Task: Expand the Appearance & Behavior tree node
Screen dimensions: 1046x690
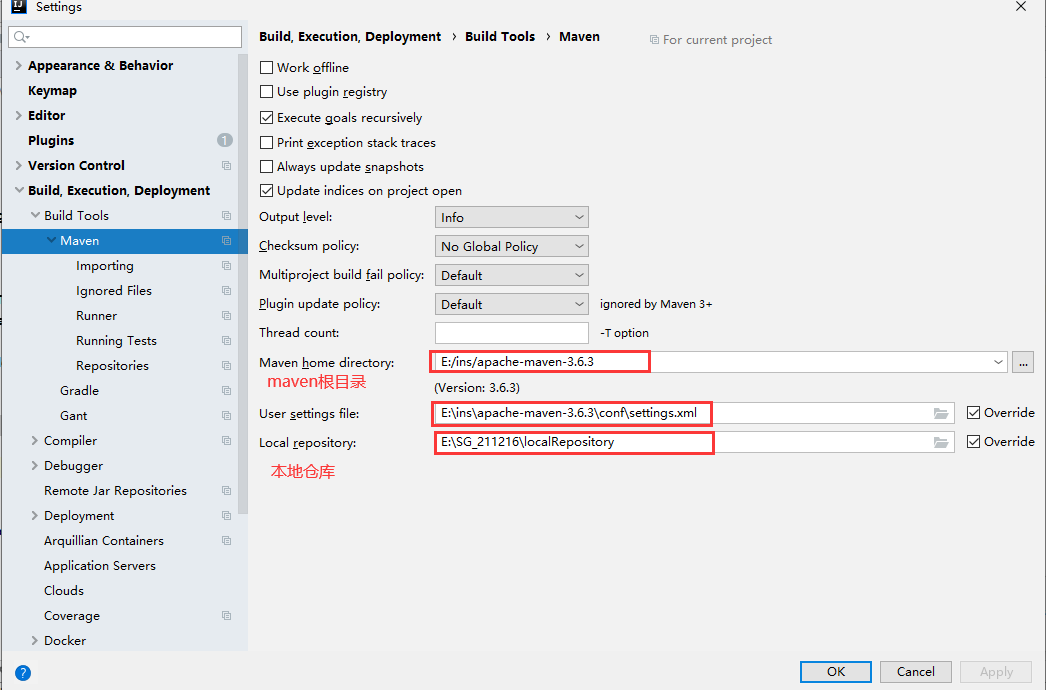Action: tap(19, 65)
